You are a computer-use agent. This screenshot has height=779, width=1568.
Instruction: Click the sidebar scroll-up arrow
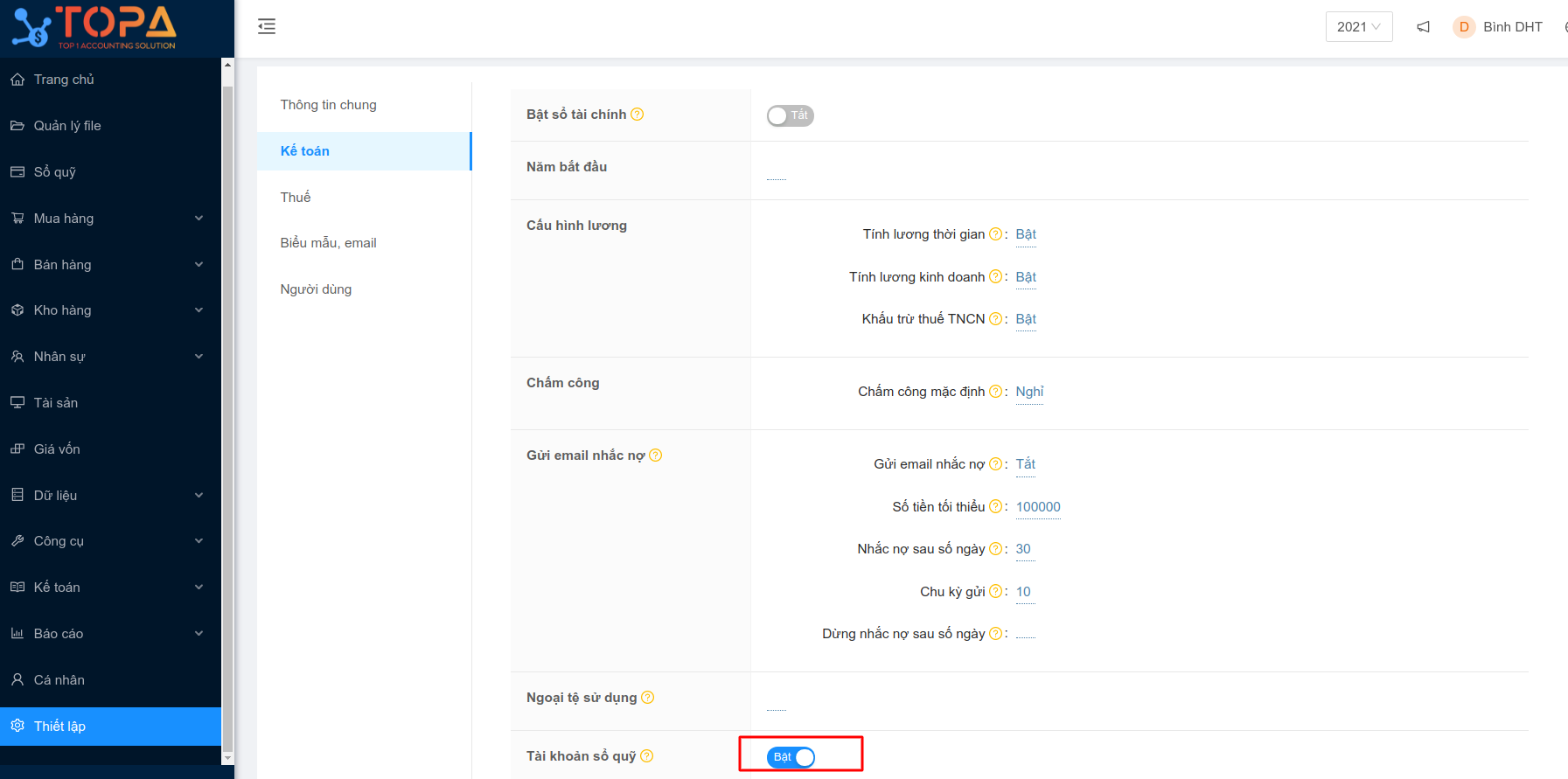coord(227,65)
